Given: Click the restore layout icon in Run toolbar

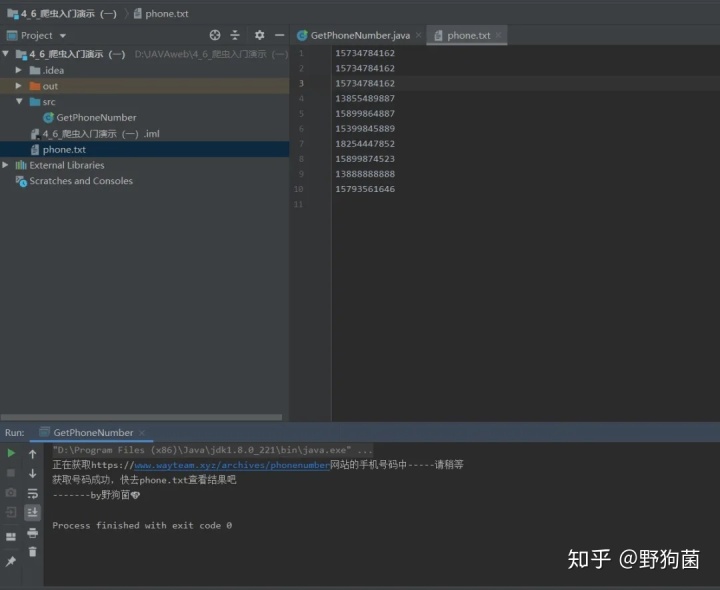Looking at the screenshot, I should (11, 537).
